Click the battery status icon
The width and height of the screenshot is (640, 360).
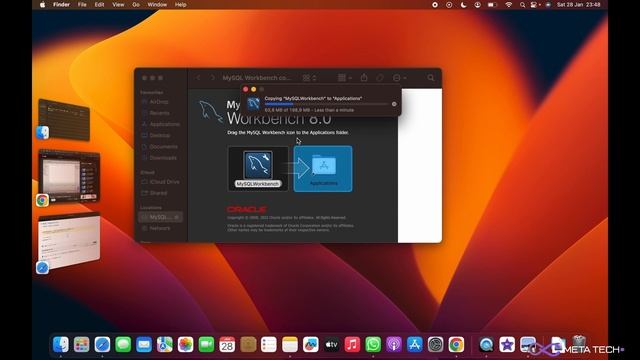492,4
